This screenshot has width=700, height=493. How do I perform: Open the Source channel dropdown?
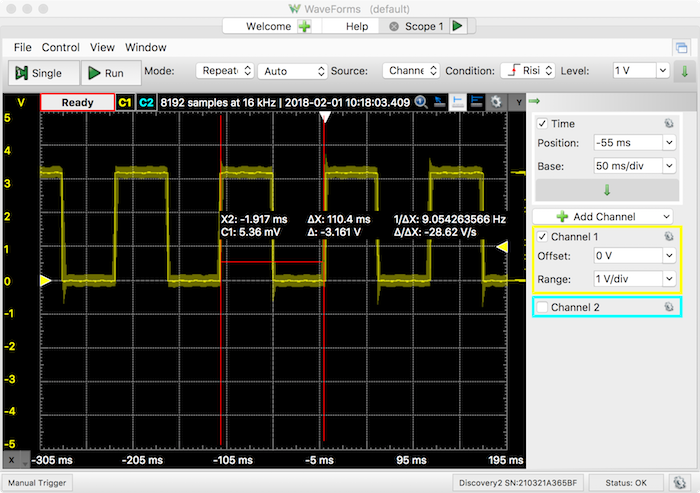pyautogui.click(x=411, y=71)
